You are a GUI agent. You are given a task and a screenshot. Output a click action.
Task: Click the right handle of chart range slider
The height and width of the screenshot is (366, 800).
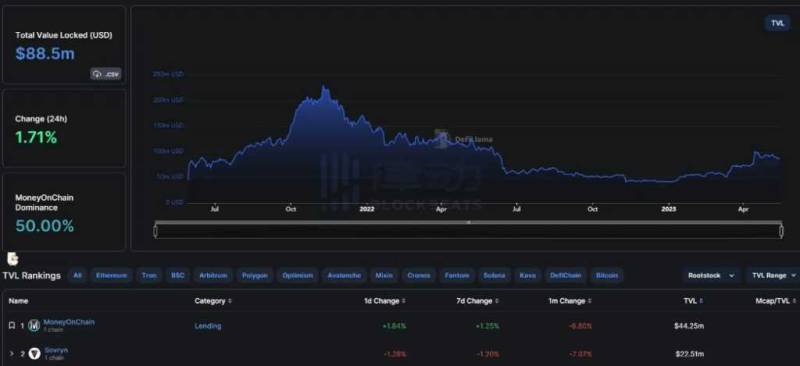781,231
